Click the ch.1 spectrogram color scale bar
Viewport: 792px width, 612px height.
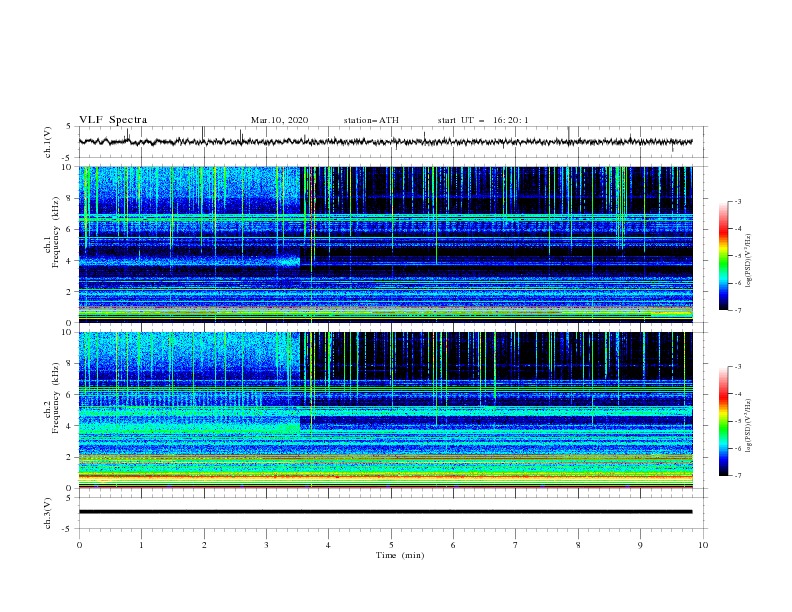pos(723,256)
